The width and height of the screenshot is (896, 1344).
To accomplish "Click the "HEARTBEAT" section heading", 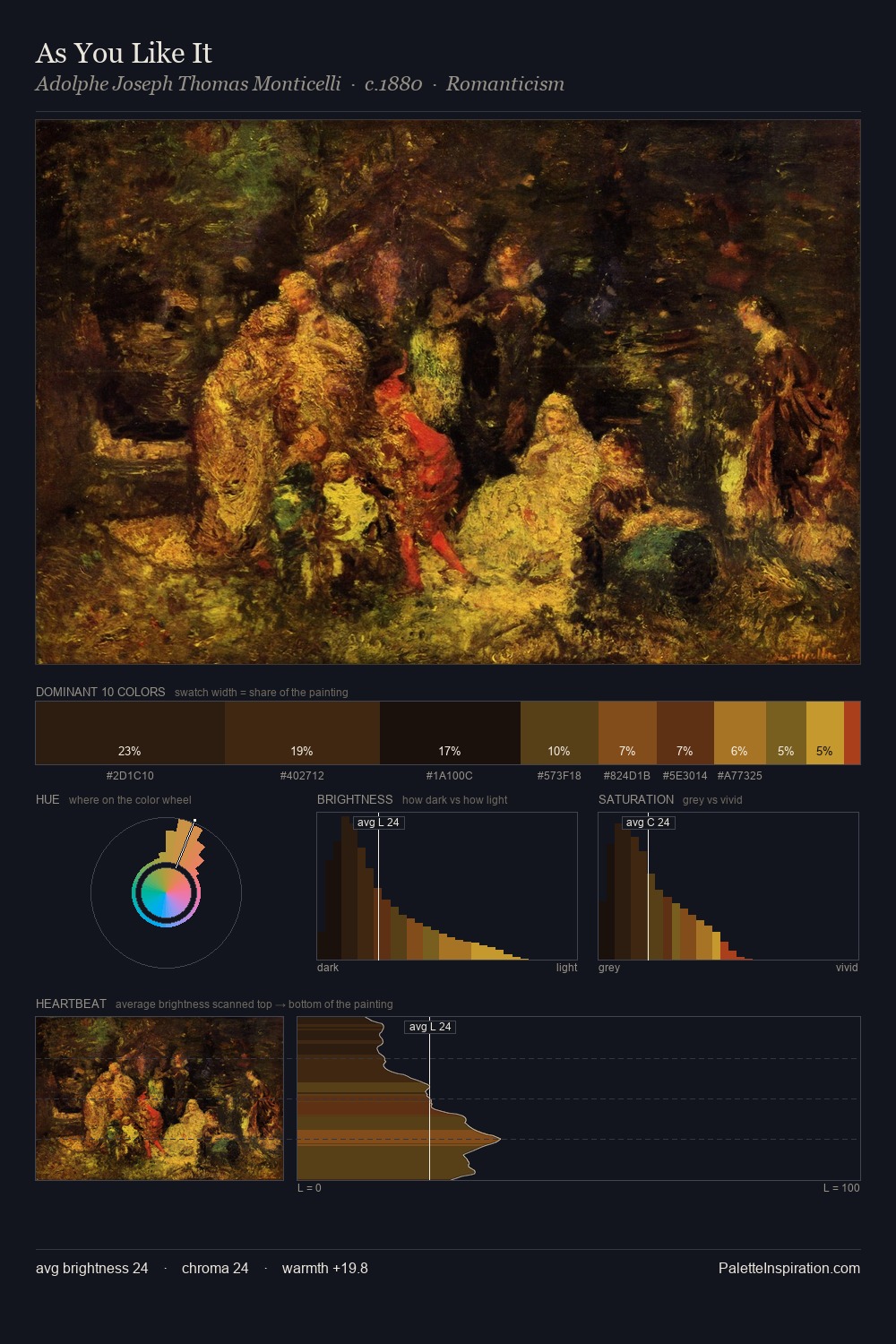I will [71, 1004].
